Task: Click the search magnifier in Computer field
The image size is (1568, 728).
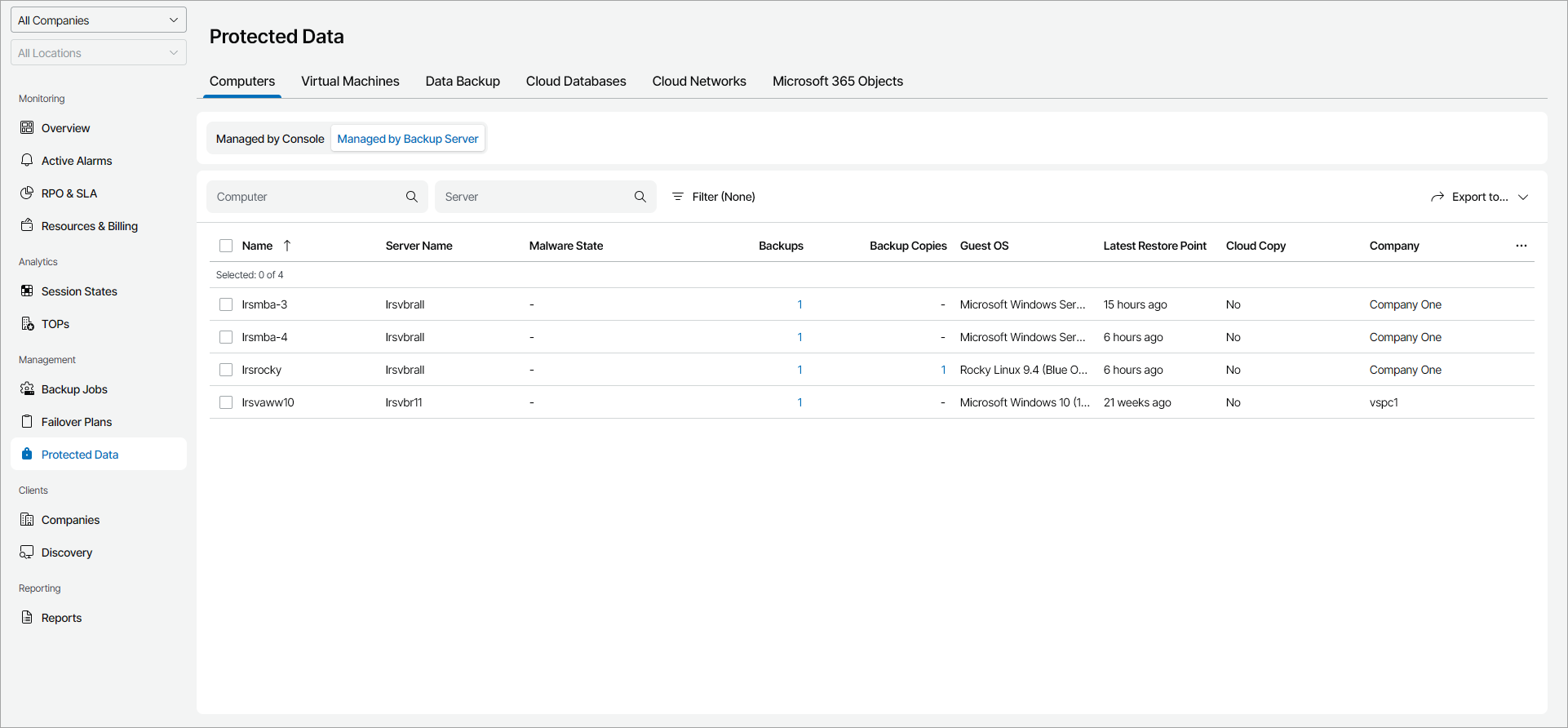Action: [x=412, y=197]
